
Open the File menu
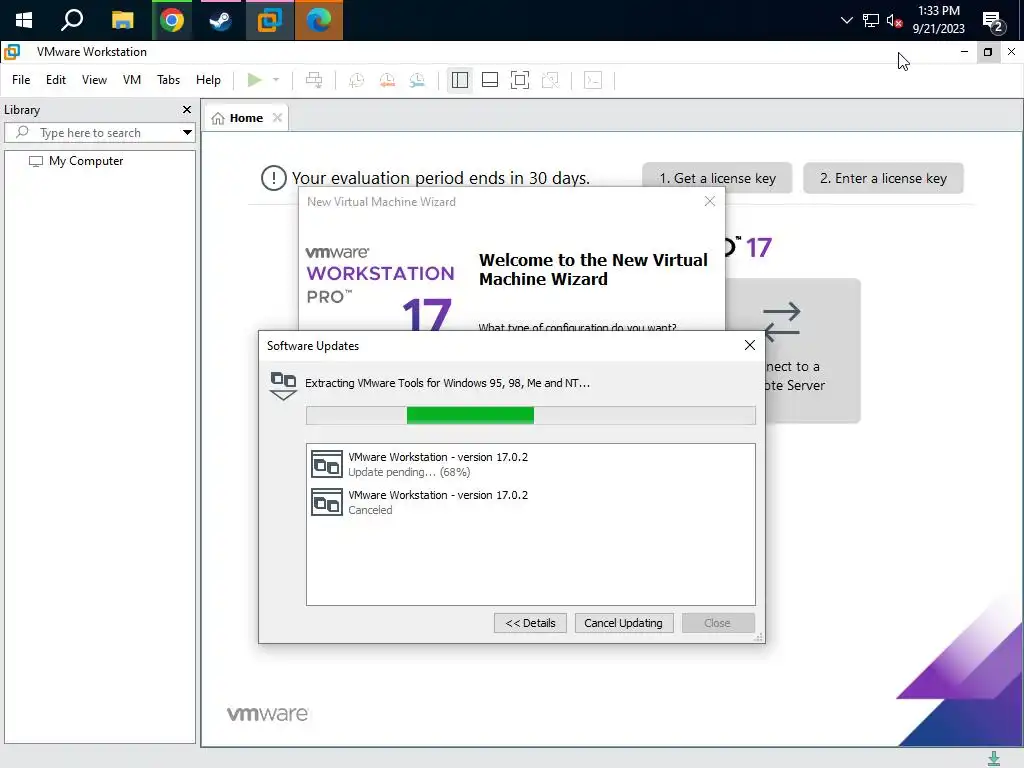click(21, 80)
